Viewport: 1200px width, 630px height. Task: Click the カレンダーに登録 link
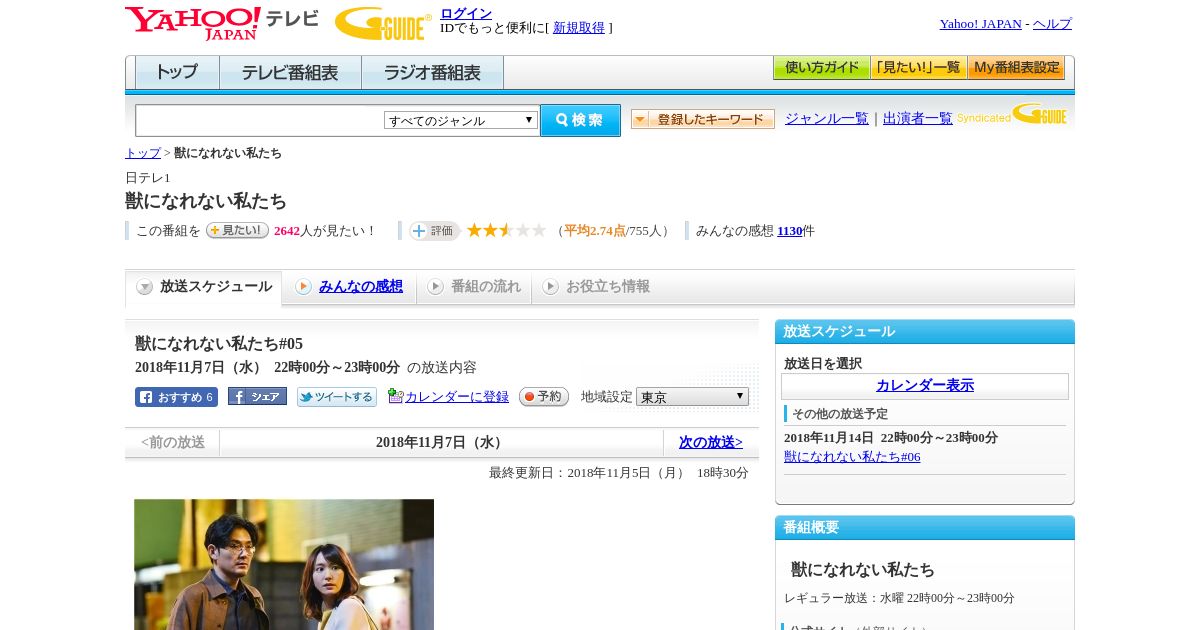coord(457,397)
